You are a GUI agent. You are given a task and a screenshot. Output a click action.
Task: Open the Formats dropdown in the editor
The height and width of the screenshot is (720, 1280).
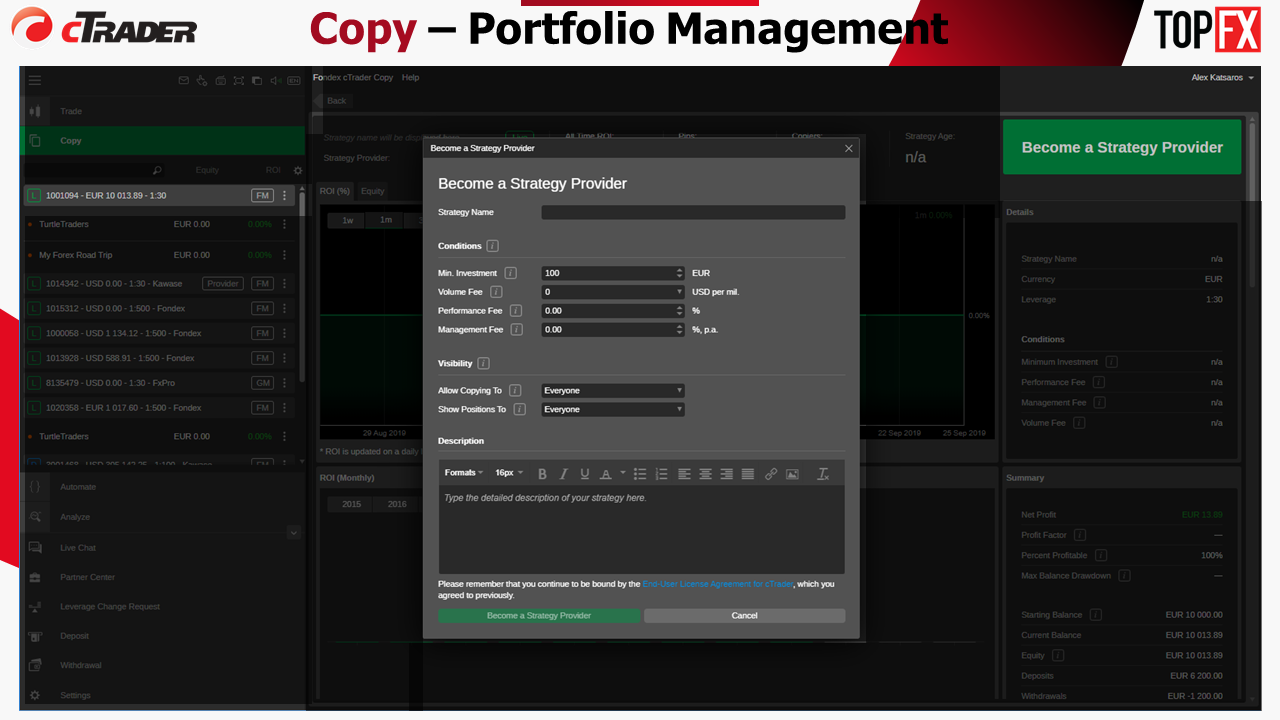(x=464, y=473)
